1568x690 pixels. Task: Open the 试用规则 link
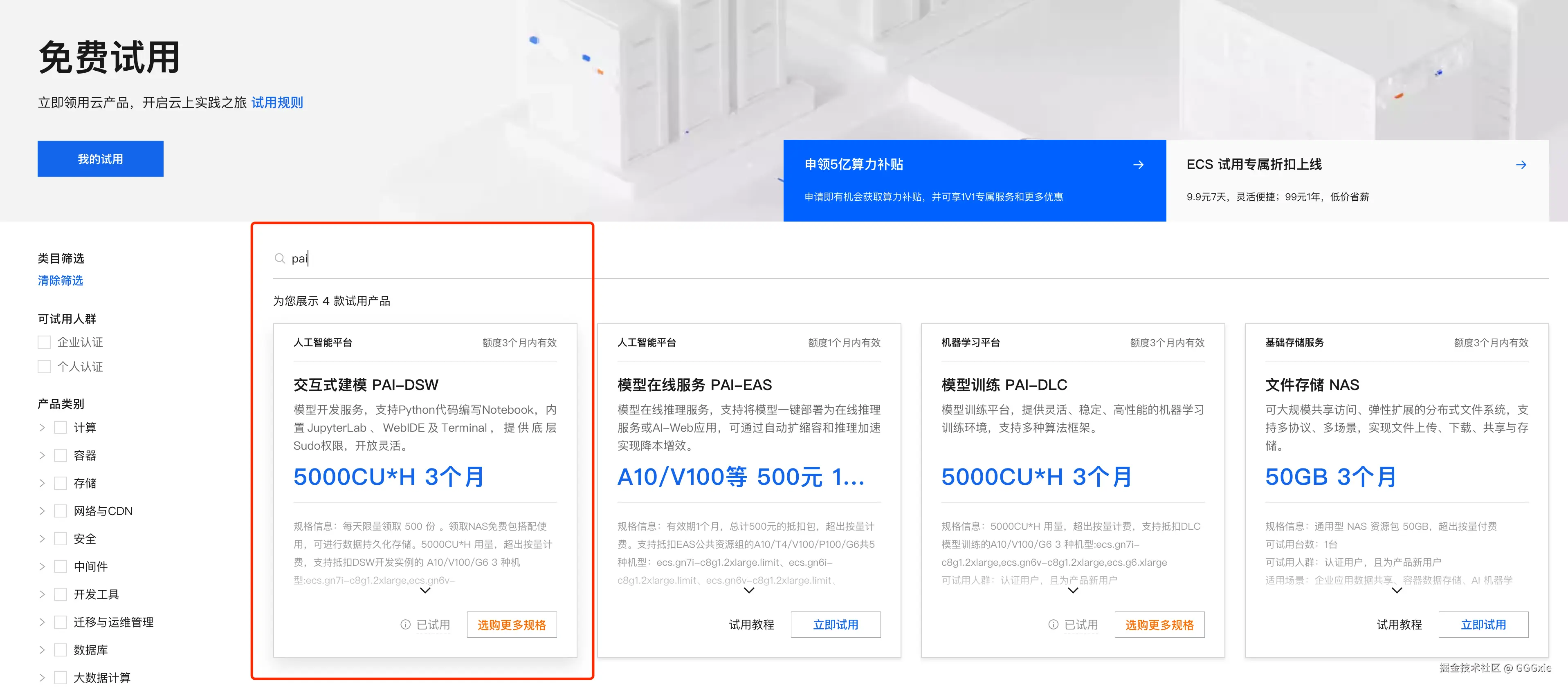[x=277, y=103]
